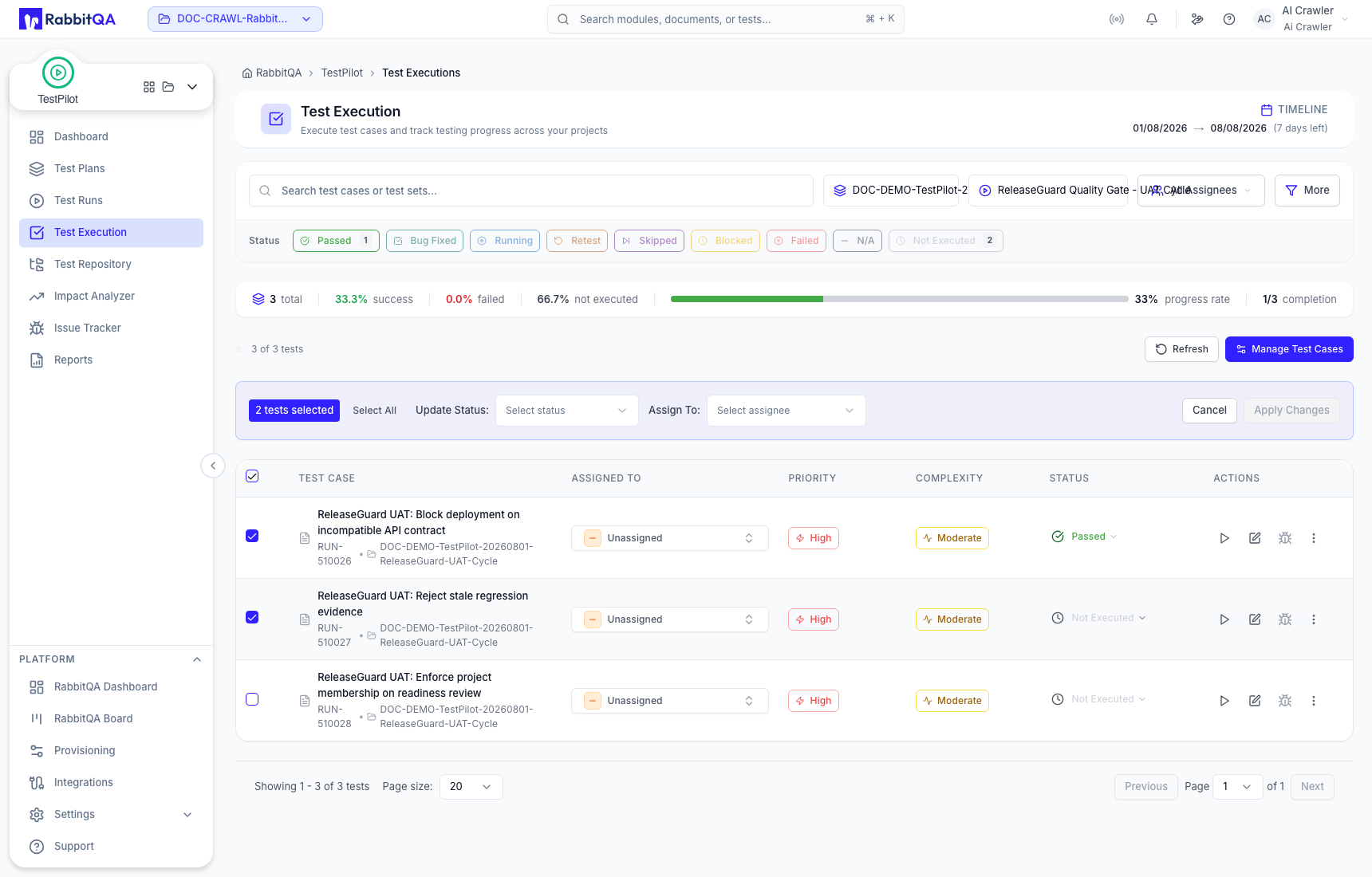Open the More filters button

pos(1307,191)
